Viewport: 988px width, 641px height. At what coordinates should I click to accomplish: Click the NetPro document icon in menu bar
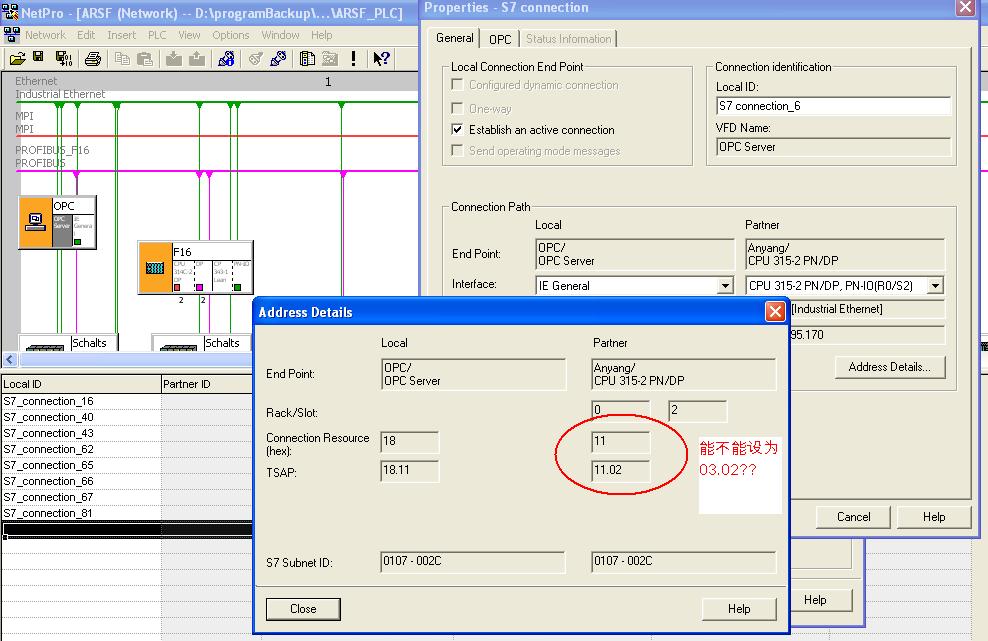(x=11, y=35)
